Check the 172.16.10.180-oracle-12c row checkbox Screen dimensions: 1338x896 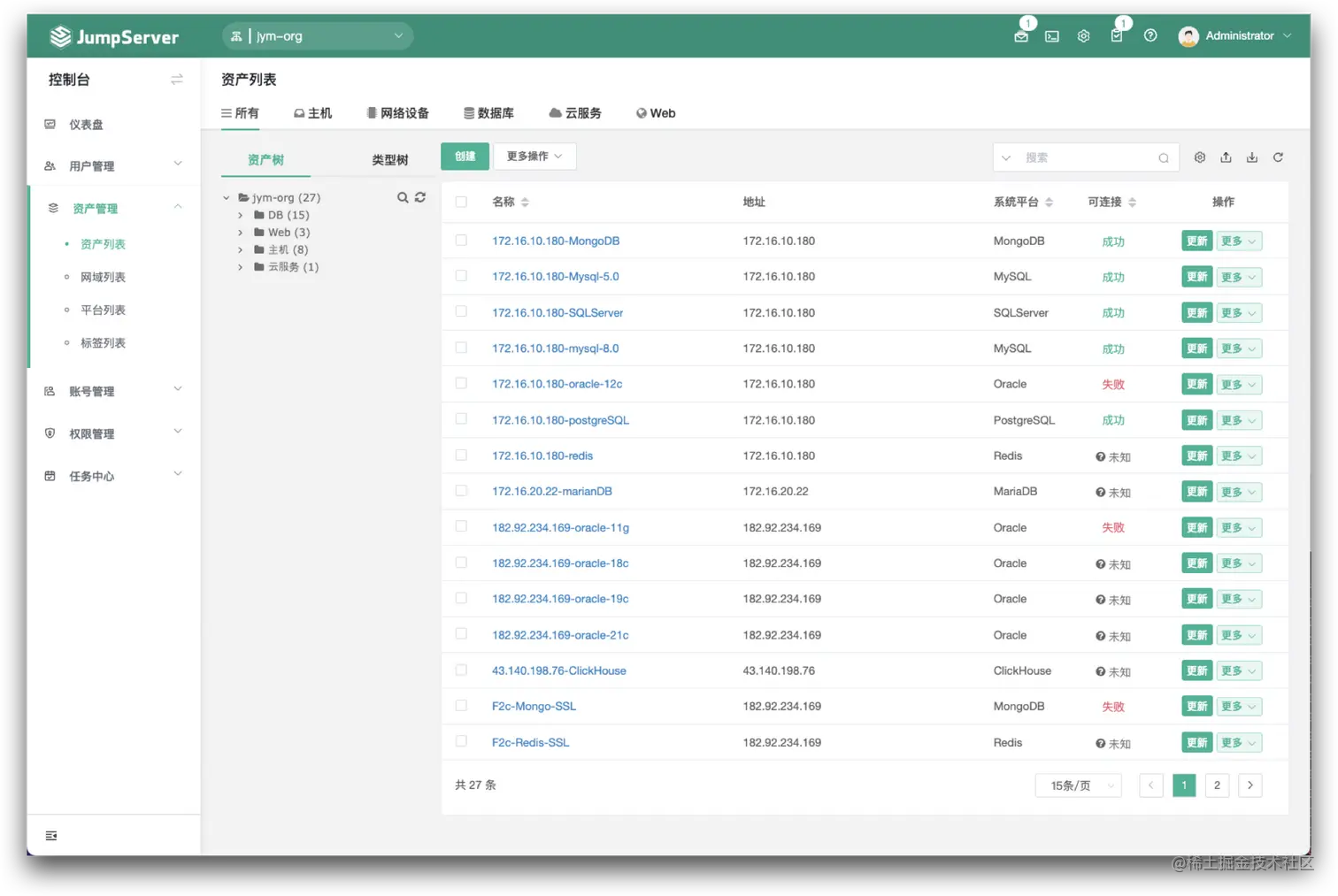click(x=461, y=383)
